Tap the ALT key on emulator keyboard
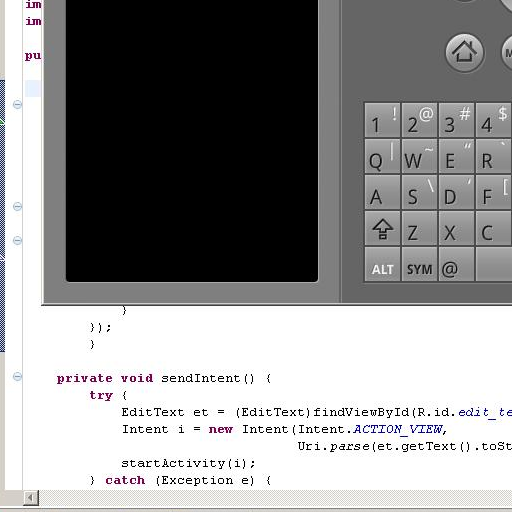 382,264
